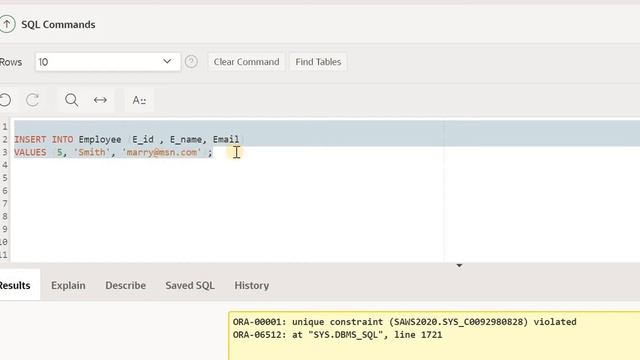Click the VALUES keyword on line 3
Screen dimensions: 640x360
pos(30,152)
